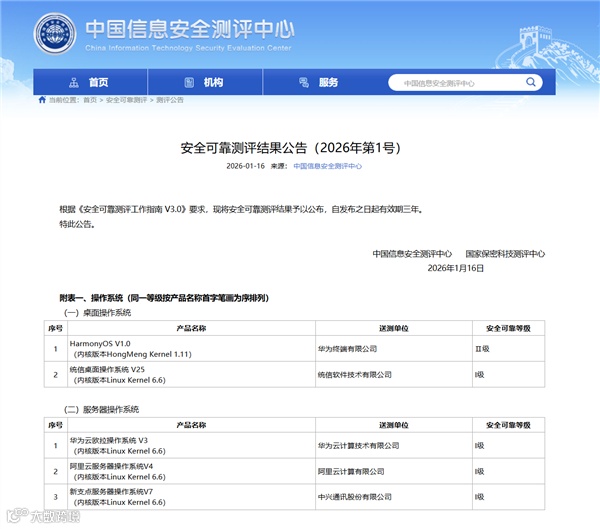Select the article title 安全可靠测评结果公告
This screenshot has width=600, height=529.
(x=291, y=148)
